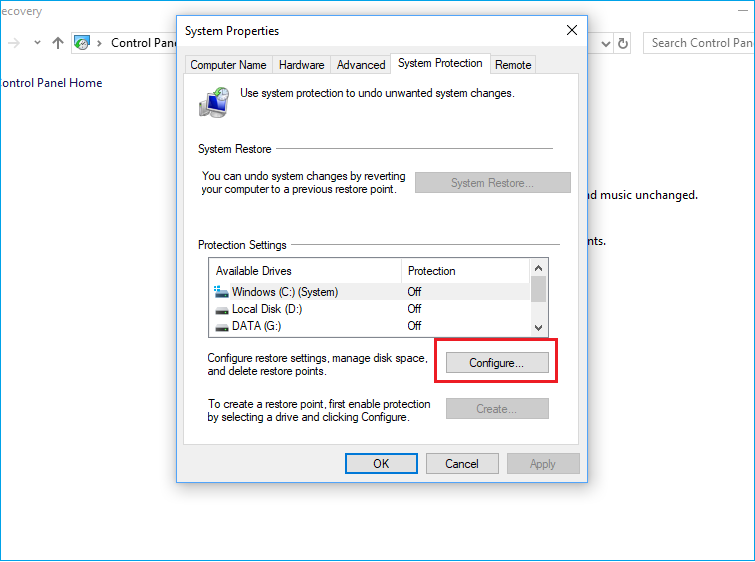Click the Local Disk (D:) drive icon
The image size is (755, 562).
221,309
